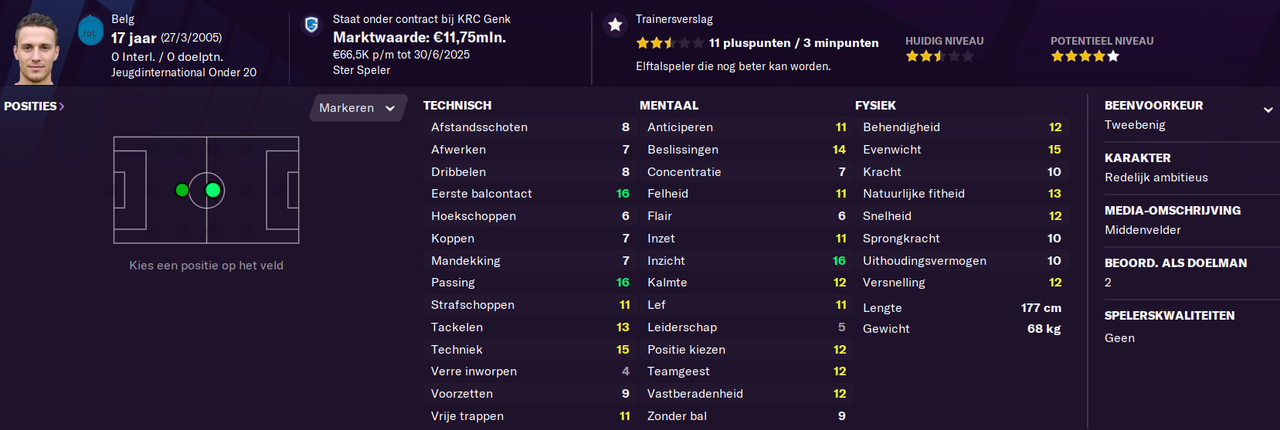This screenshot has height=430, width=1280.
Task: Select the darker green defensive midfield dot
Action: [x=181, y=190]
